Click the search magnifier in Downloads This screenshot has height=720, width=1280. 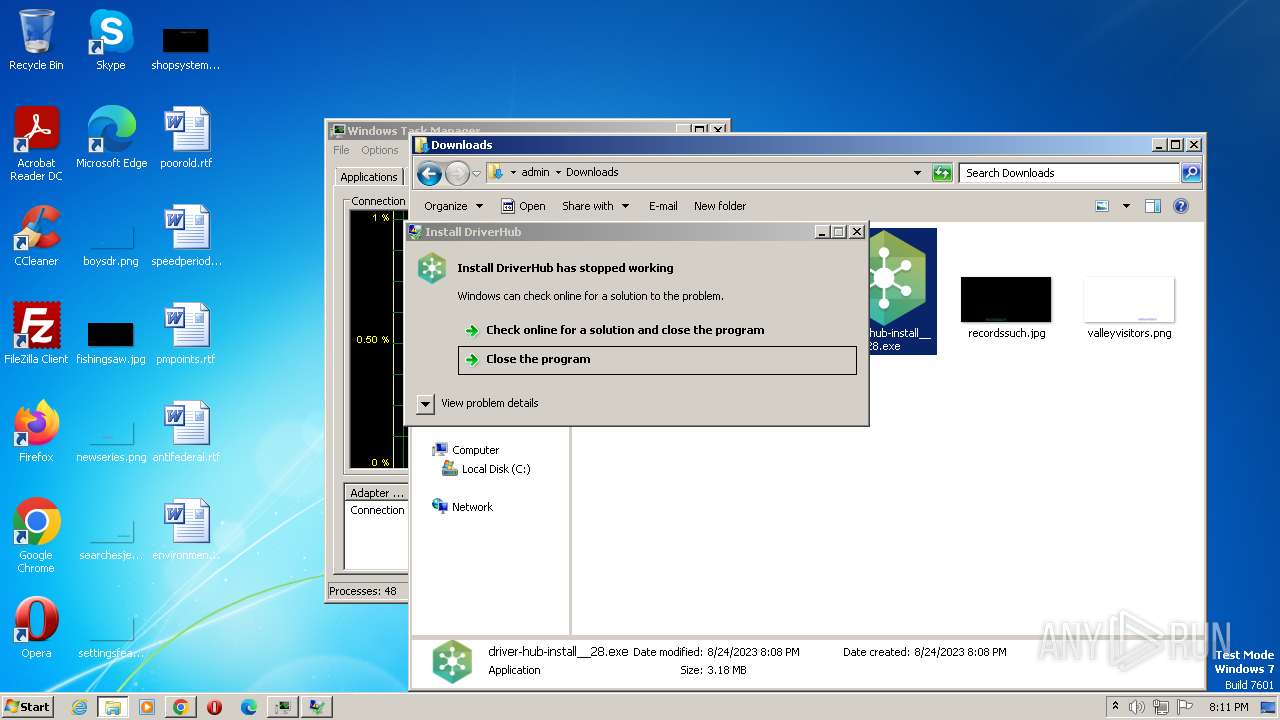(x=1190, y=173)
